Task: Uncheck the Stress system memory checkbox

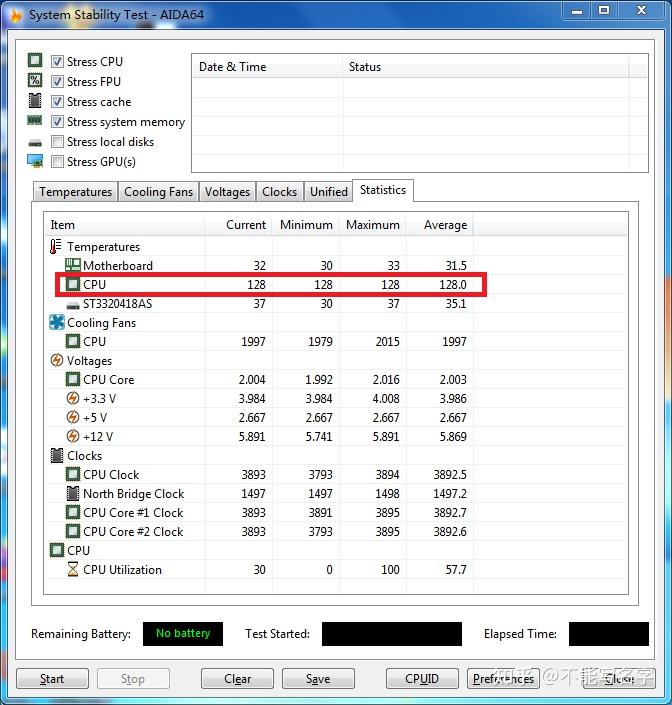Action: 57,121
